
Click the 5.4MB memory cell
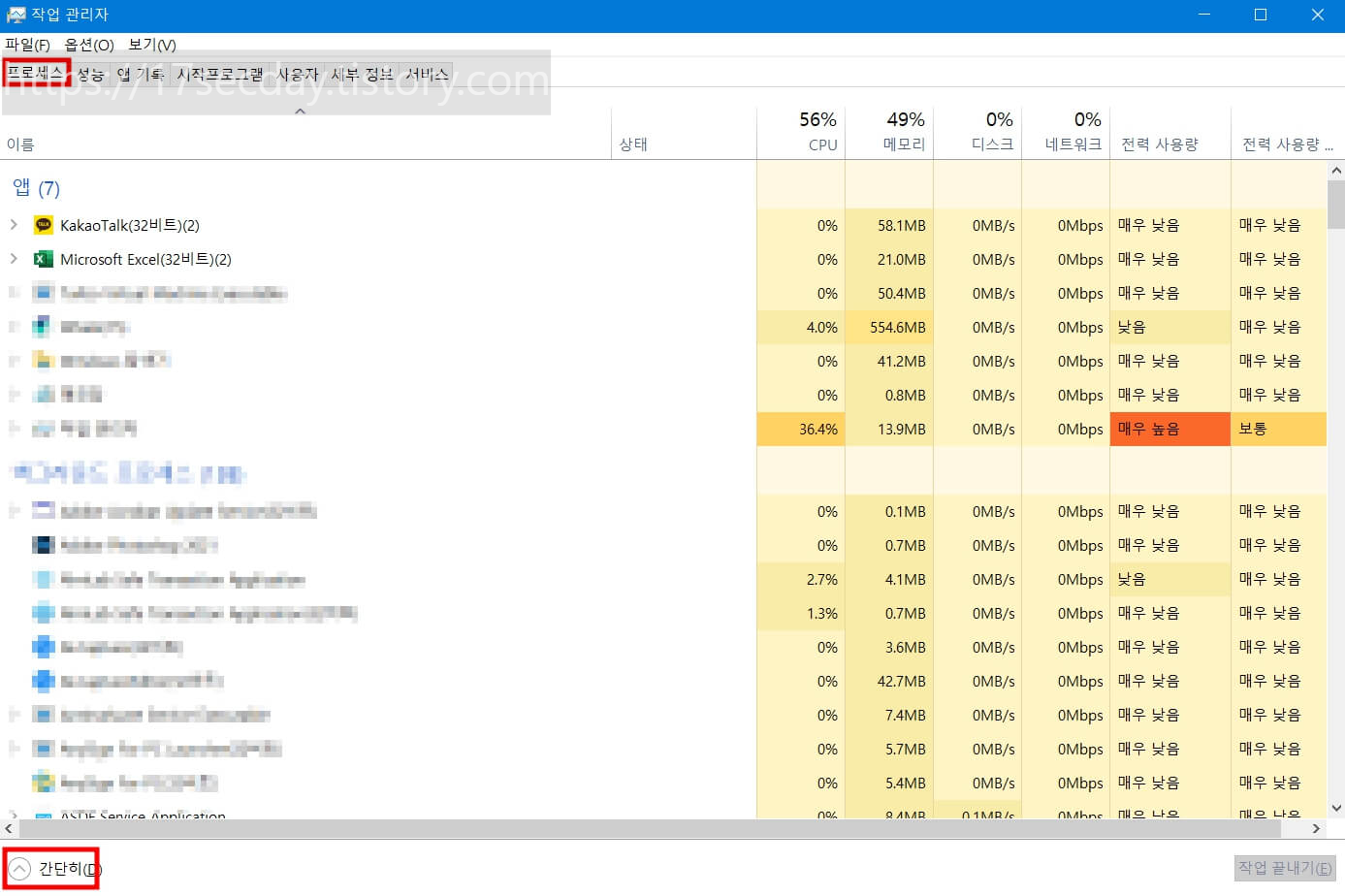tap(889, 783)
